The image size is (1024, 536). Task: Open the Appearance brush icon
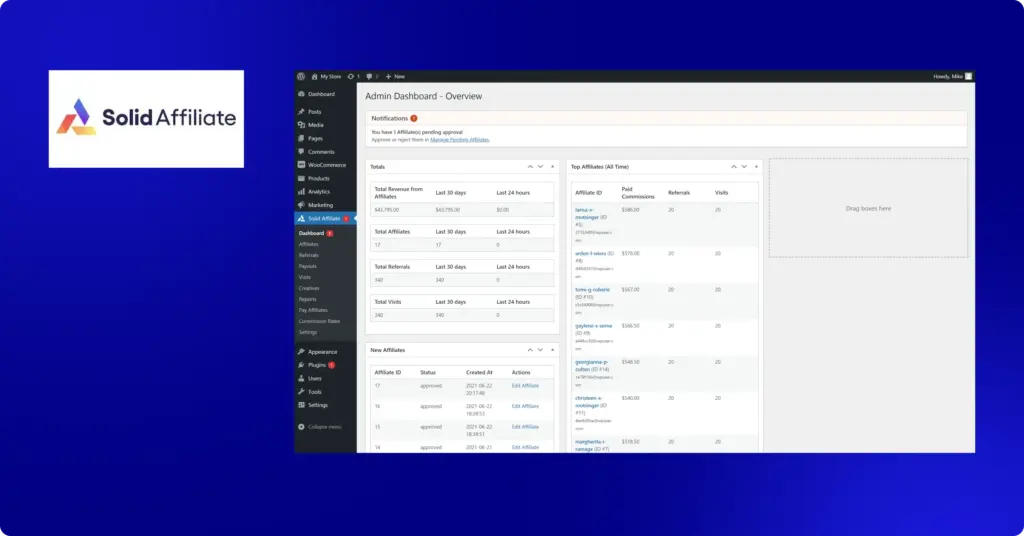[x=301, y=352]
